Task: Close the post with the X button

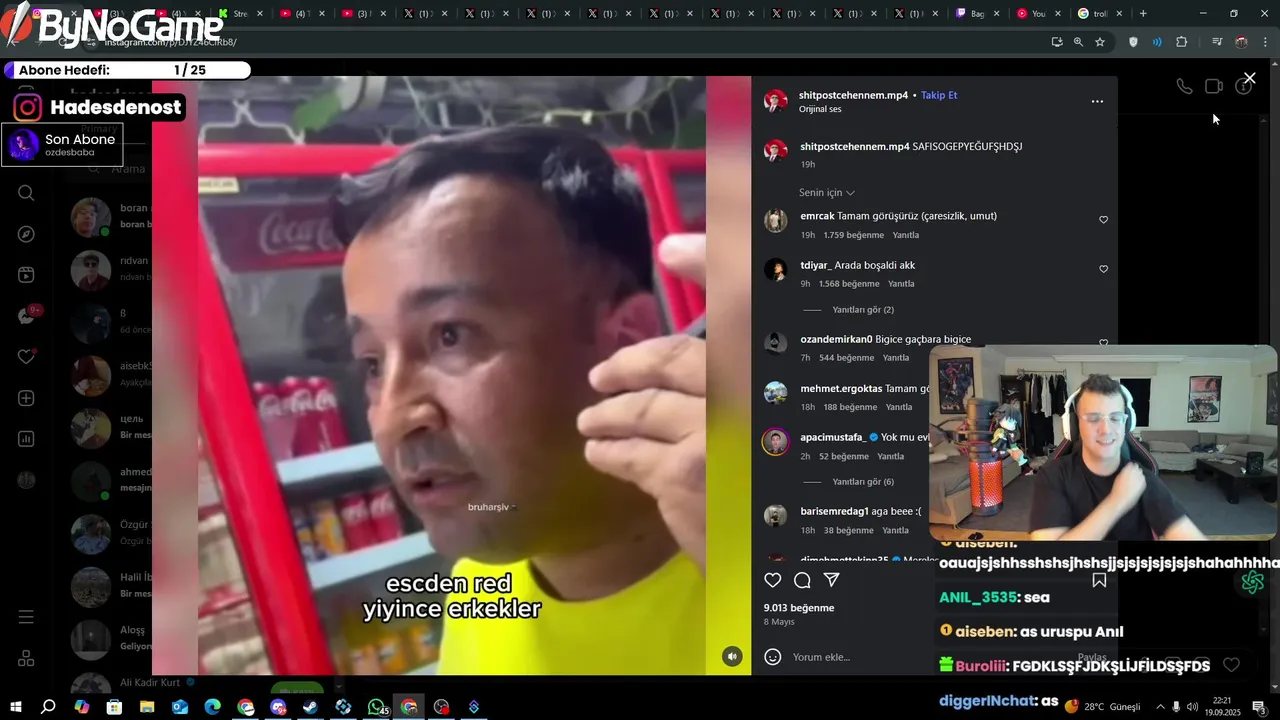Action: pos(1249,78)
